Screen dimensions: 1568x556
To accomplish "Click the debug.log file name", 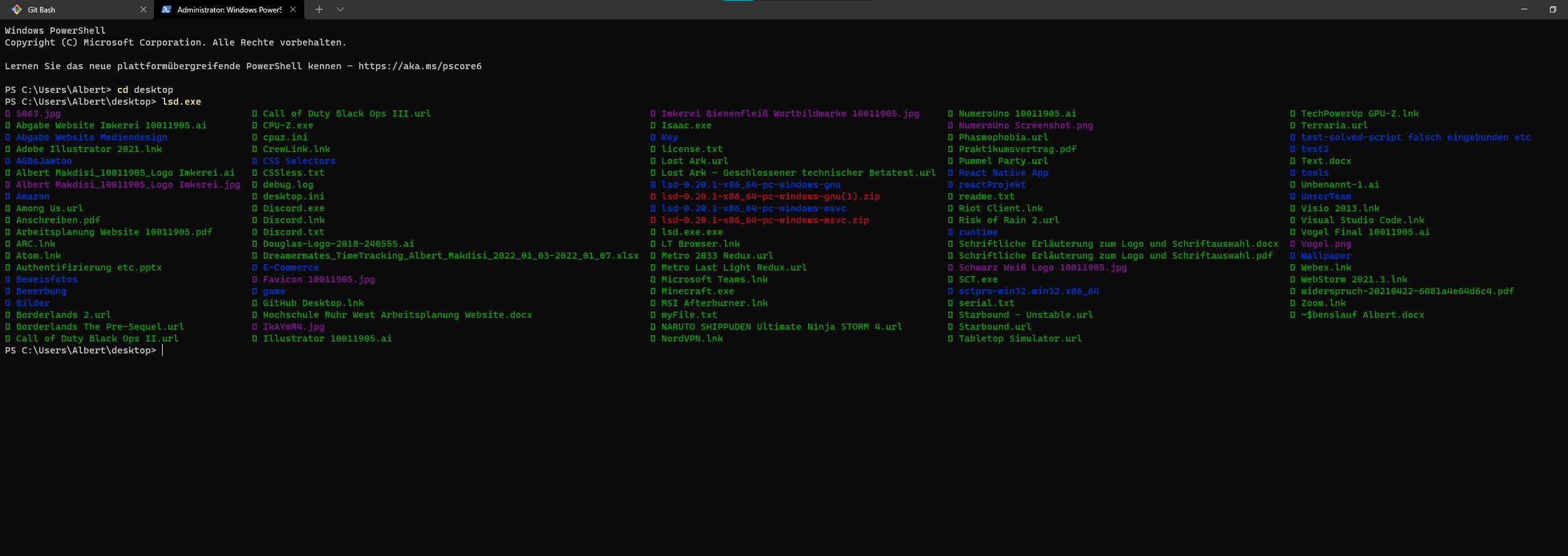I will (288, 185).
